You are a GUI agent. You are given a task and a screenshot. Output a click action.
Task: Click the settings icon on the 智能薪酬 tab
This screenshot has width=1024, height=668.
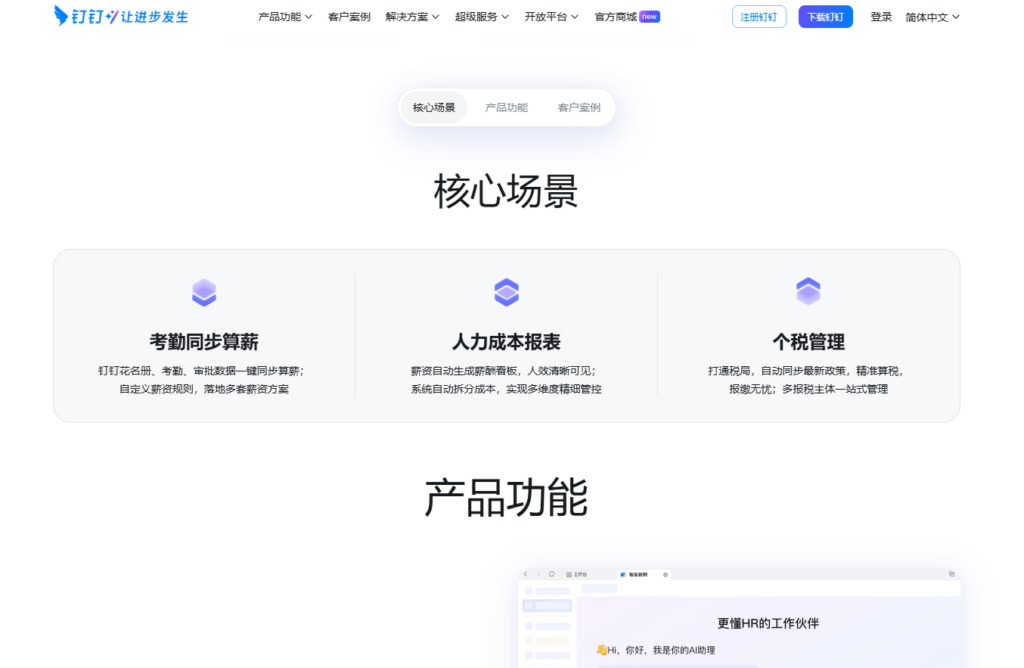[665, 574]
